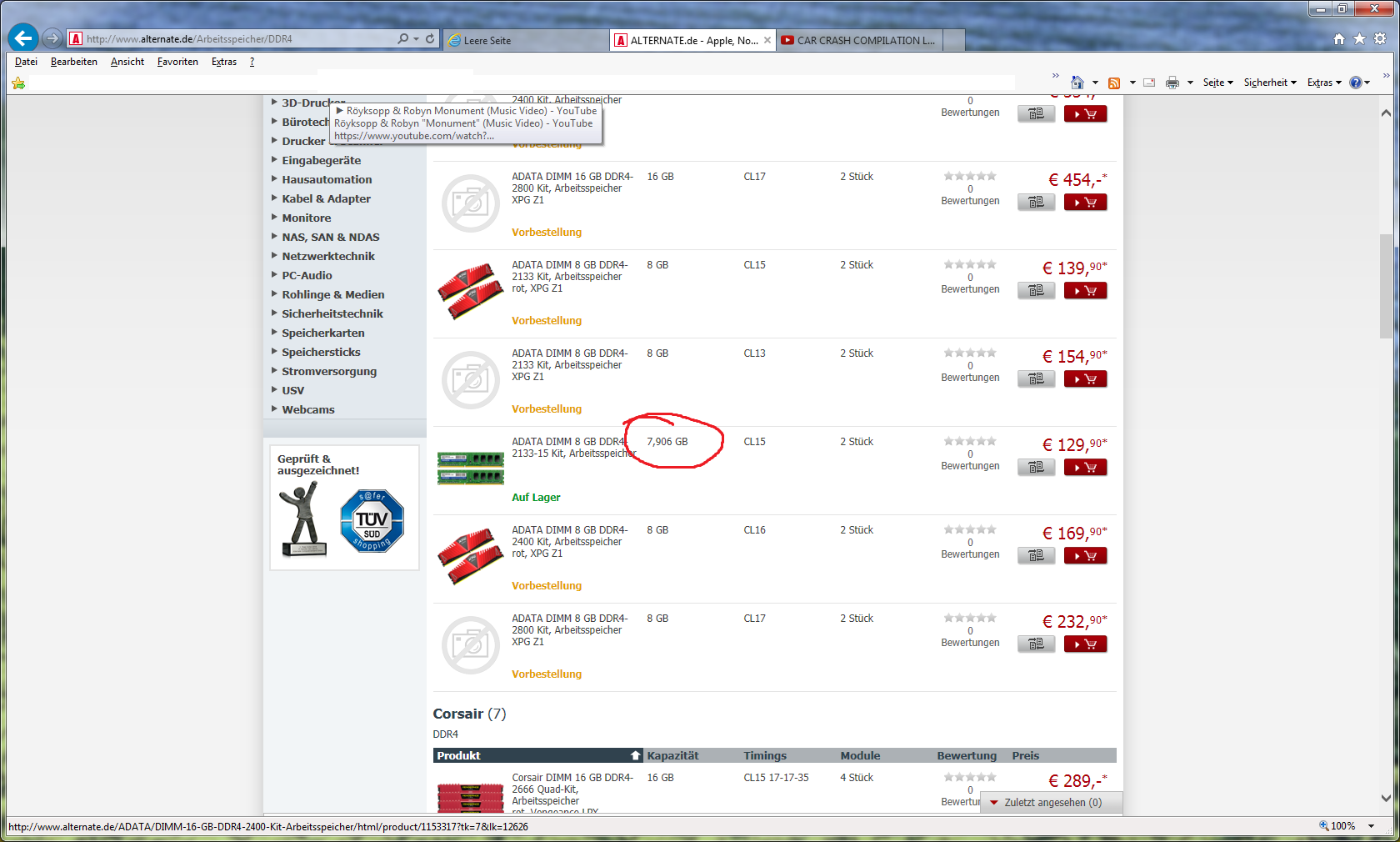This screenshot has height=842, width=1400.
Task: Close the ALTERNATE.de tab
Action: [767, 40]
